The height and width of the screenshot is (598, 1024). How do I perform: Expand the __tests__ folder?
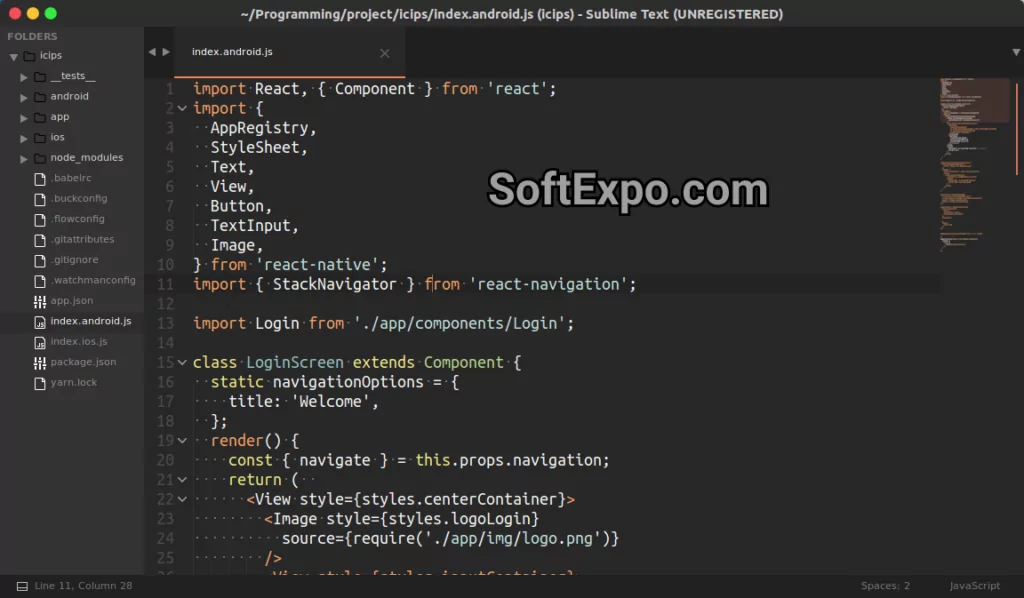[x=23, y=75]
